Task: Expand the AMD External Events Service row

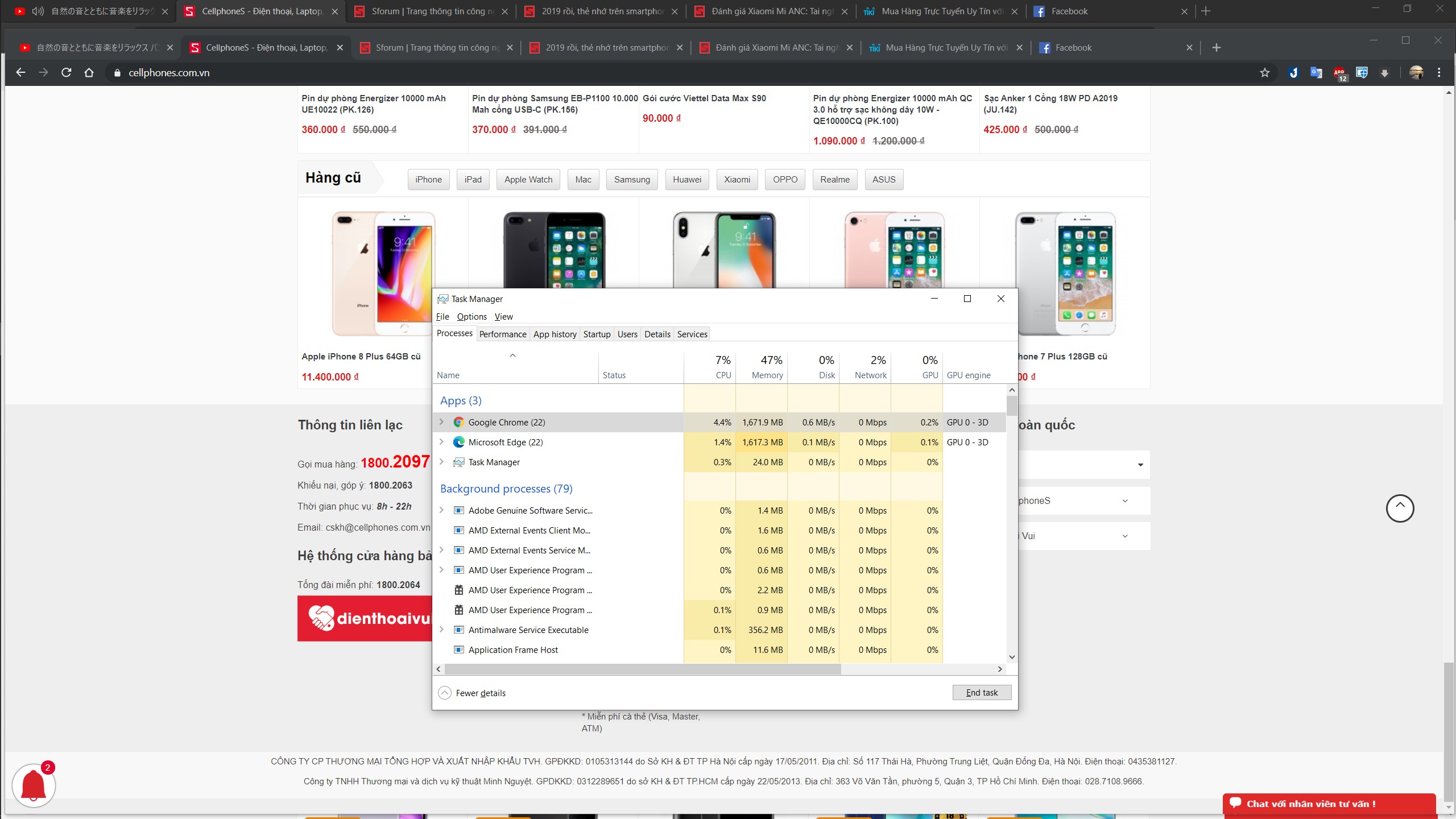Action: click(441, 550)
